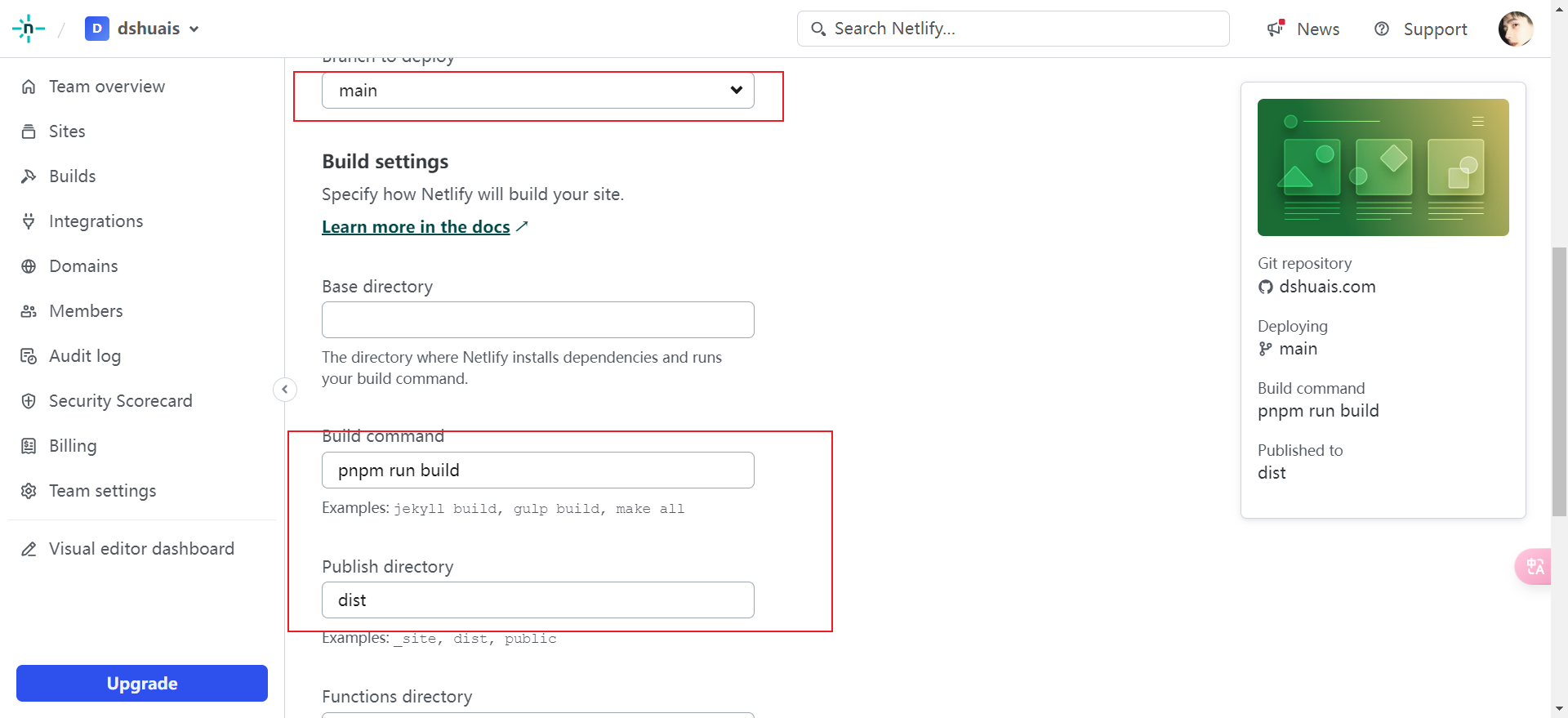The height and width of the screenshot is (718, 1568).
Task: Open Integrations in the sidebar
Action: [96, 221]
